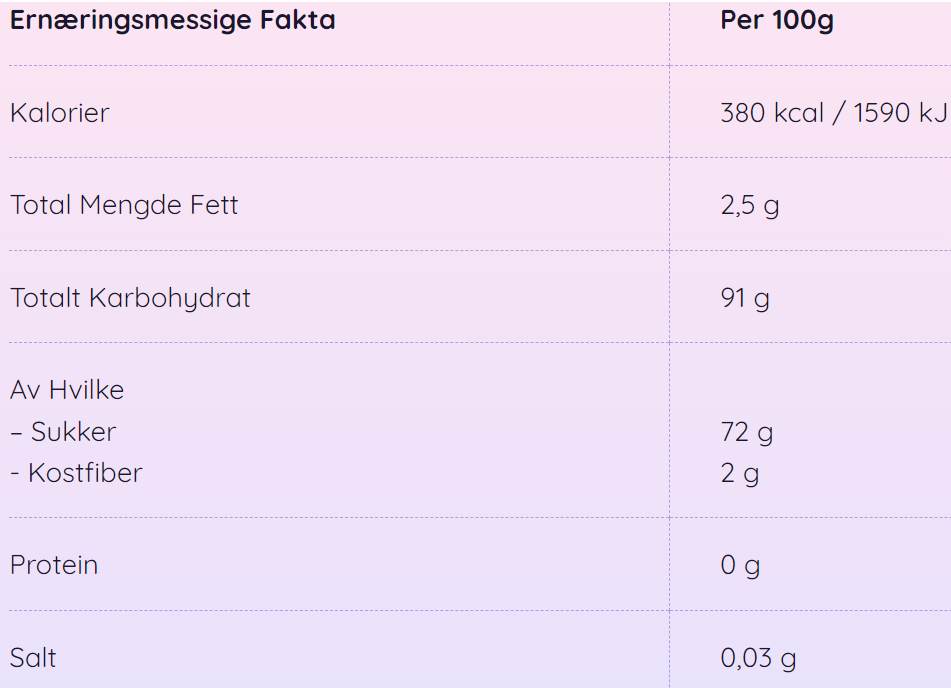Click the Total Mengde Fett label
This screenshot has height=688, width=951.
[124, 205]
